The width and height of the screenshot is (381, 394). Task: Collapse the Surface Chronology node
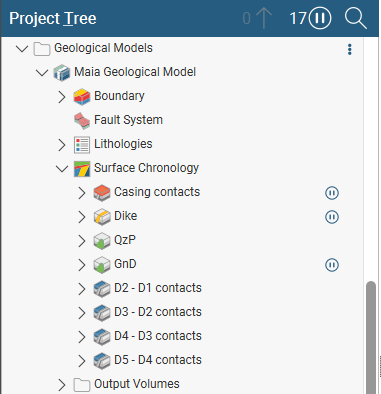coord(62,169)
